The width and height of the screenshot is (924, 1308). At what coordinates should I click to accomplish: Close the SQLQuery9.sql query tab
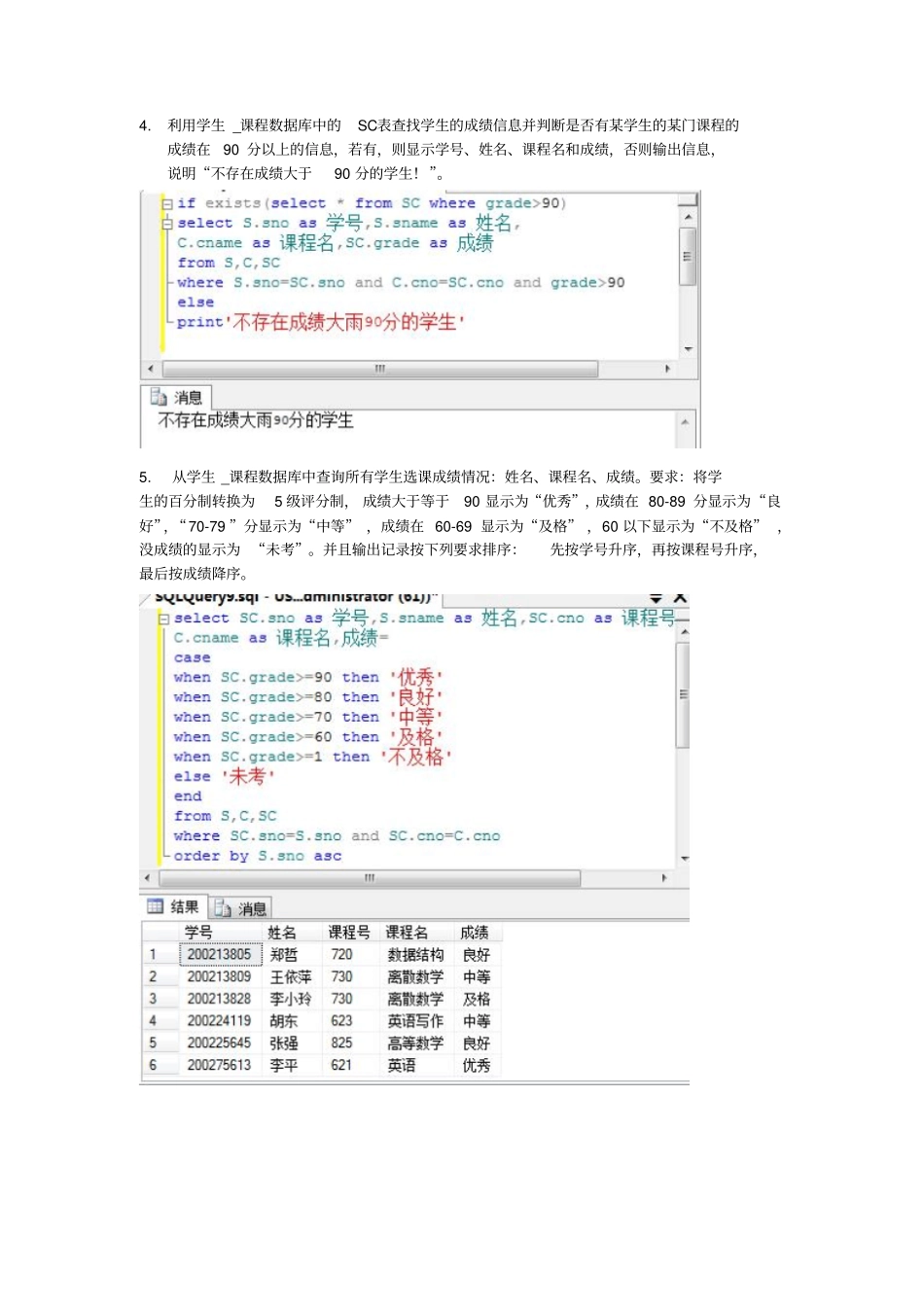coord(680,597)
